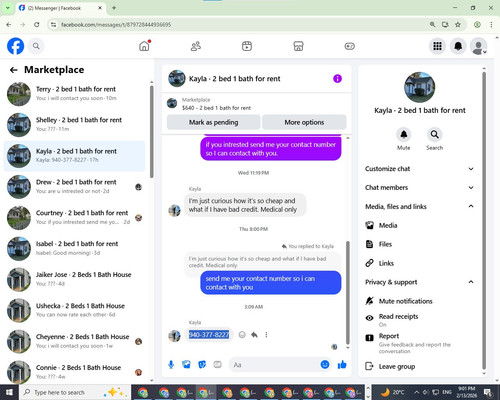Click Mark as pending button
500x400 pixels.
[x=214, y=122]
